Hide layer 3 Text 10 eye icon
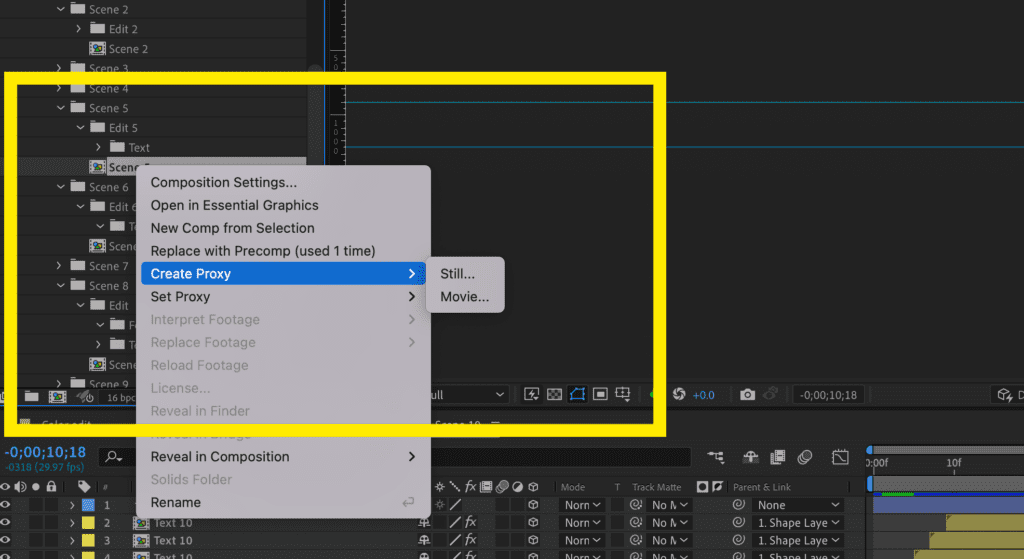 tap(5, 540)
